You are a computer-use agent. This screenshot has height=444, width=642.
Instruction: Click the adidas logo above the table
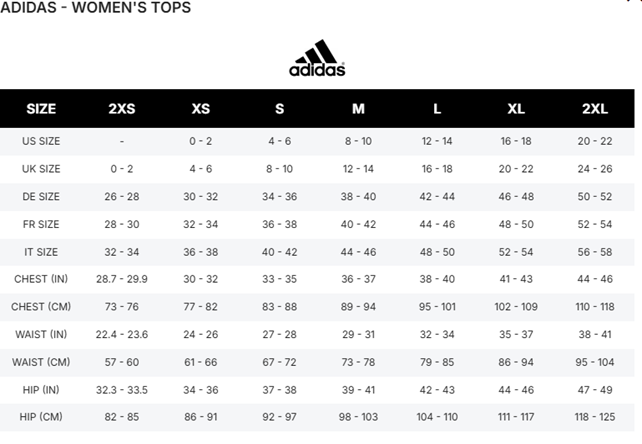point(317,58)
